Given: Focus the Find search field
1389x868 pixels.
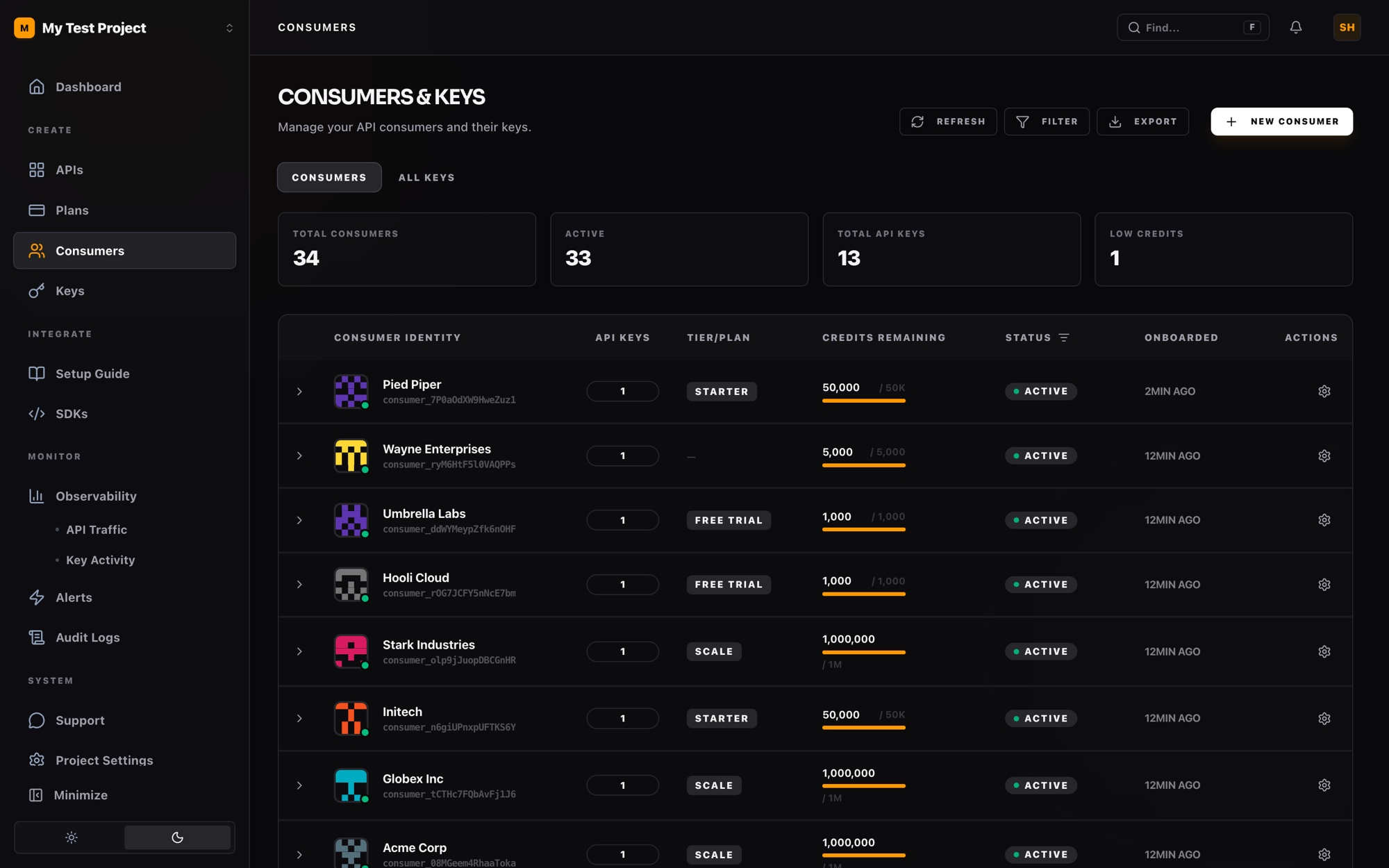Looking at the screenshot, I should [x=1192, y=27].
